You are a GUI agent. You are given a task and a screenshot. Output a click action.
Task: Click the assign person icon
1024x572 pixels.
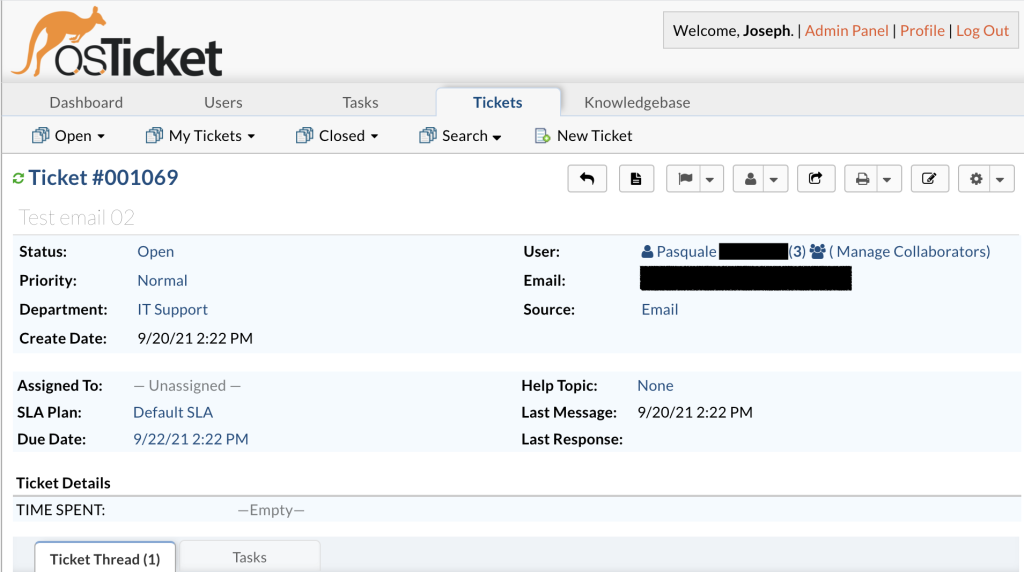click(x=750, y=178)
